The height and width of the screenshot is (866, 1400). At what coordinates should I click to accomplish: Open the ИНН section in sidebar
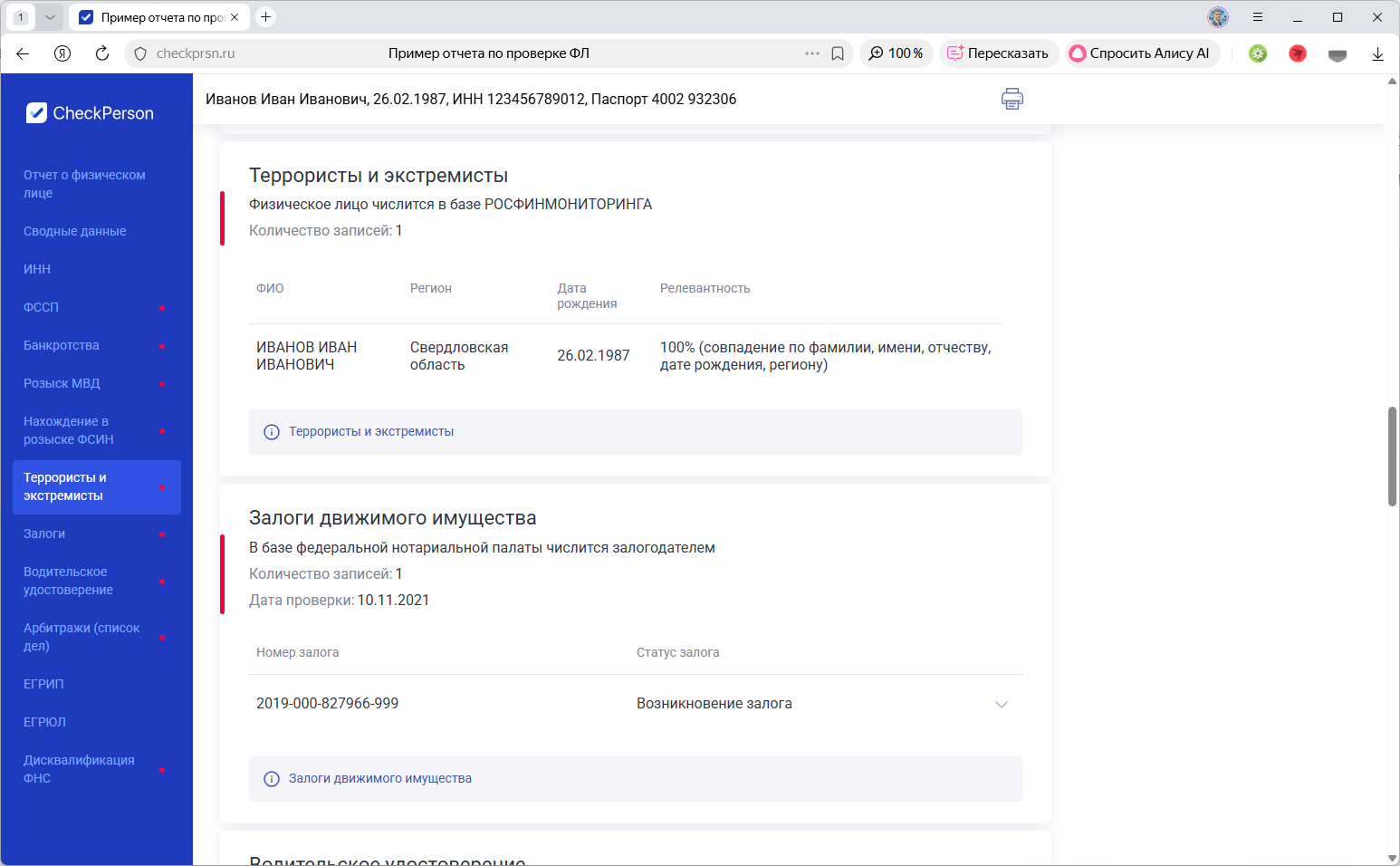coord(37,269)
